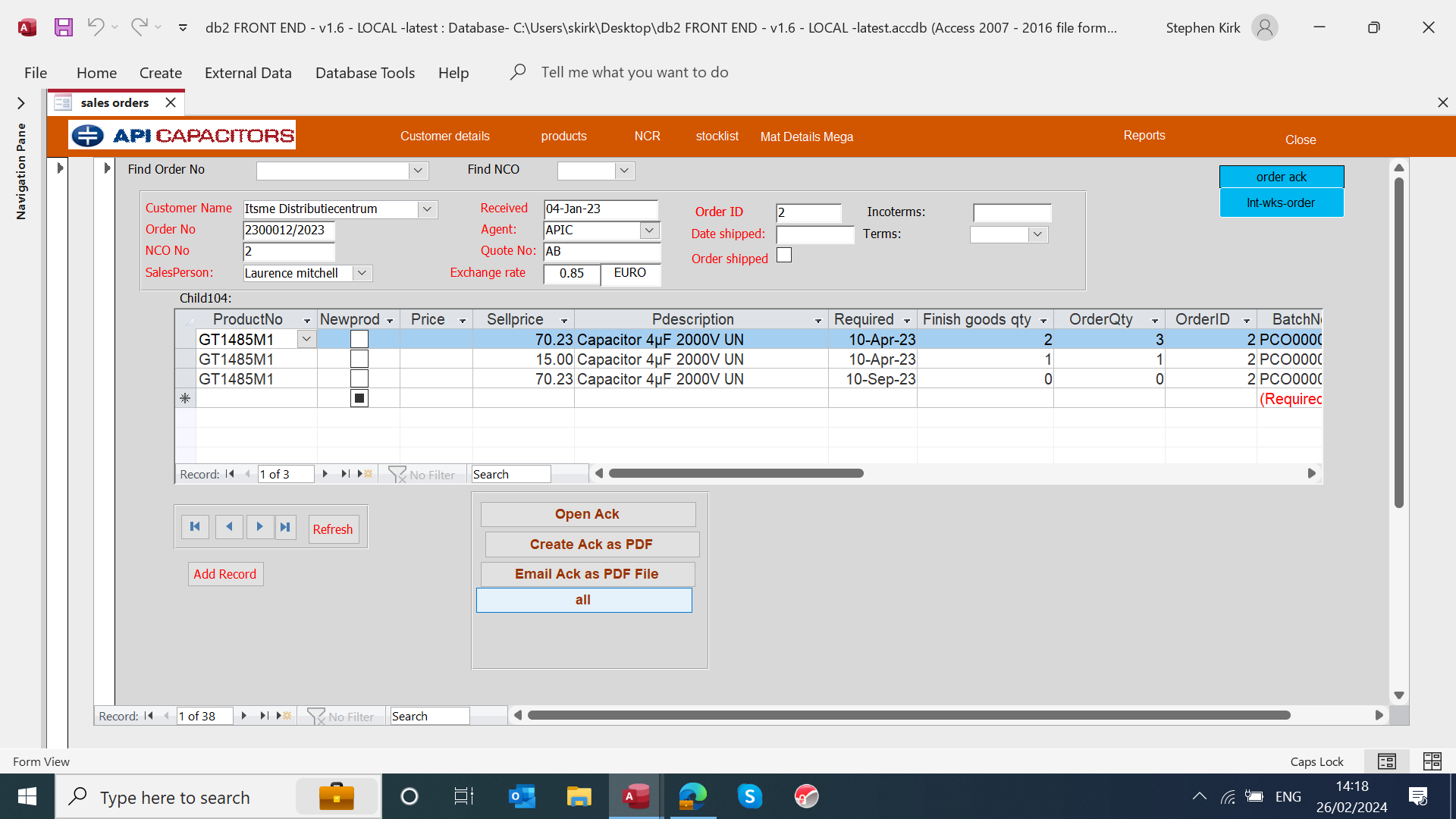This screenshot has width=1456, height=819.
Task: Check Newprod box in first GT1485M1 row
Action: click(359, 340)
